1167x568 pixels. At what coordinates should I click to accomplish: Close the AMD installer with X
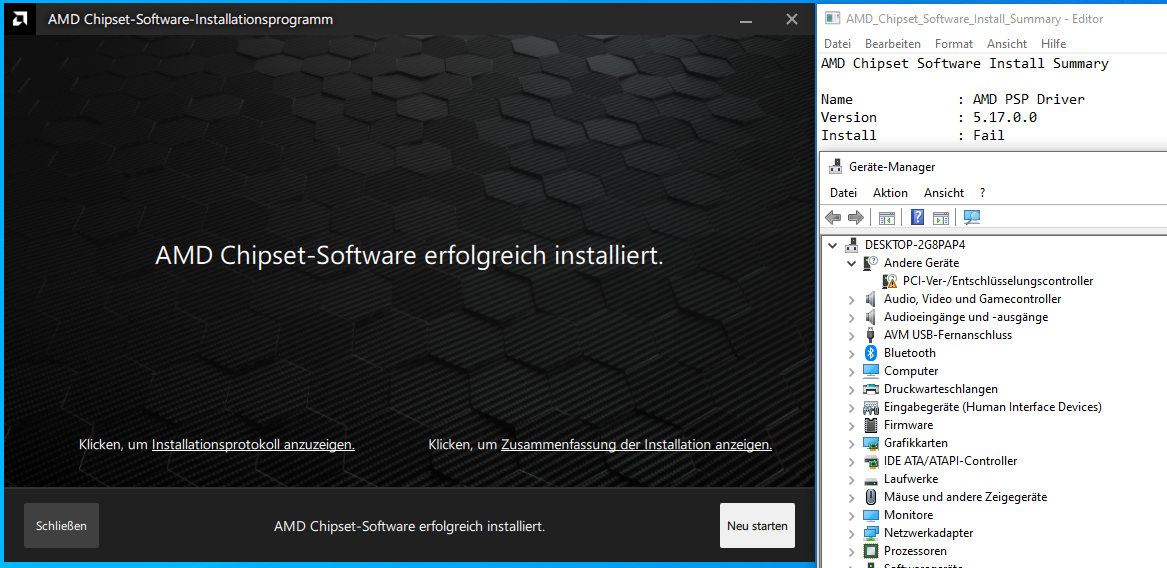tap(792, 19)
